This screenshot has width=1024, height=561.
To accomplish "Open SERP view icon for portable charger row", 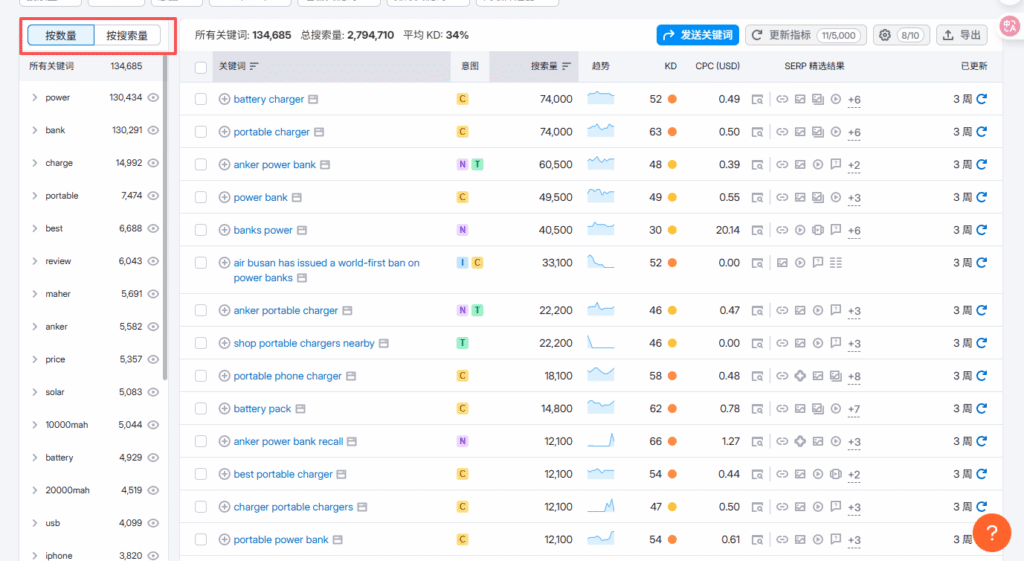I will (757, 132).
